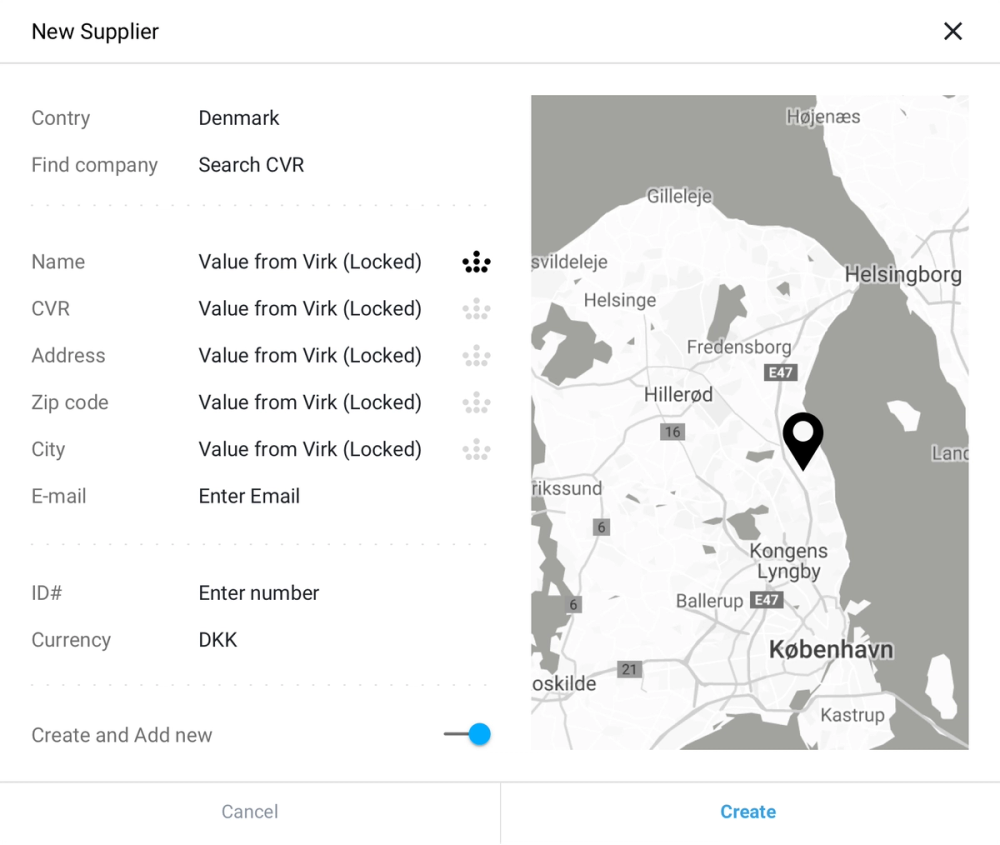1000x845 pixels.
Task: Open the Contry selector showing Denmark
Action: pyautogui.click(x=239, y=118)
